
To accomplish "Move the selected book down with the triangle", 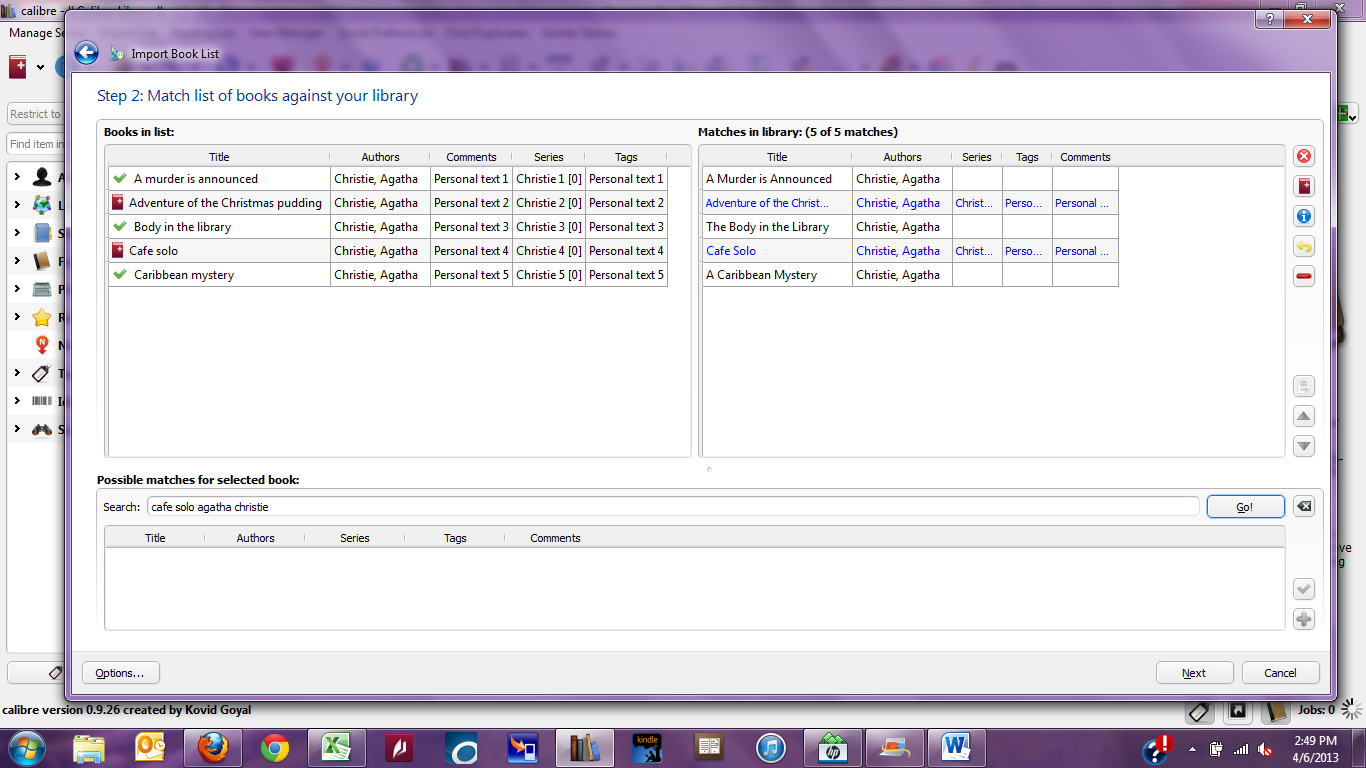I will pos(1304,446).
